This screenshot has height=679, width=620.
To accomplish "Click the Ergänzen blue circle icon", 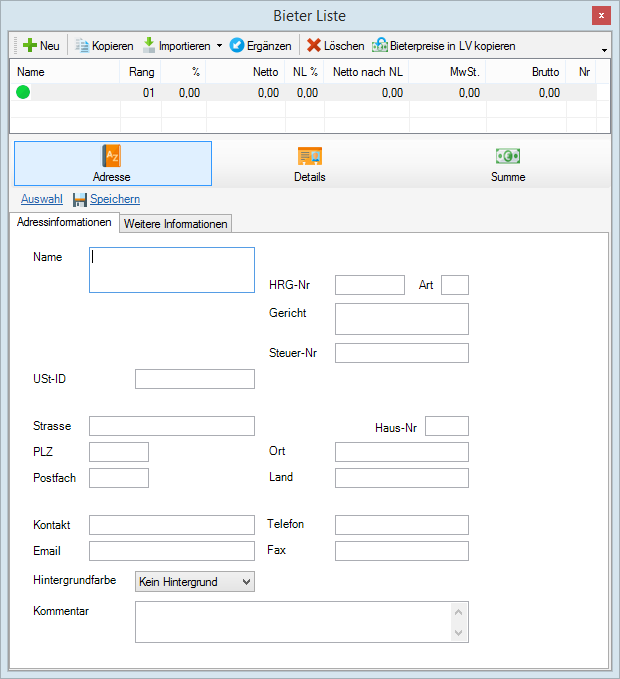I will (x=237, y=45).
